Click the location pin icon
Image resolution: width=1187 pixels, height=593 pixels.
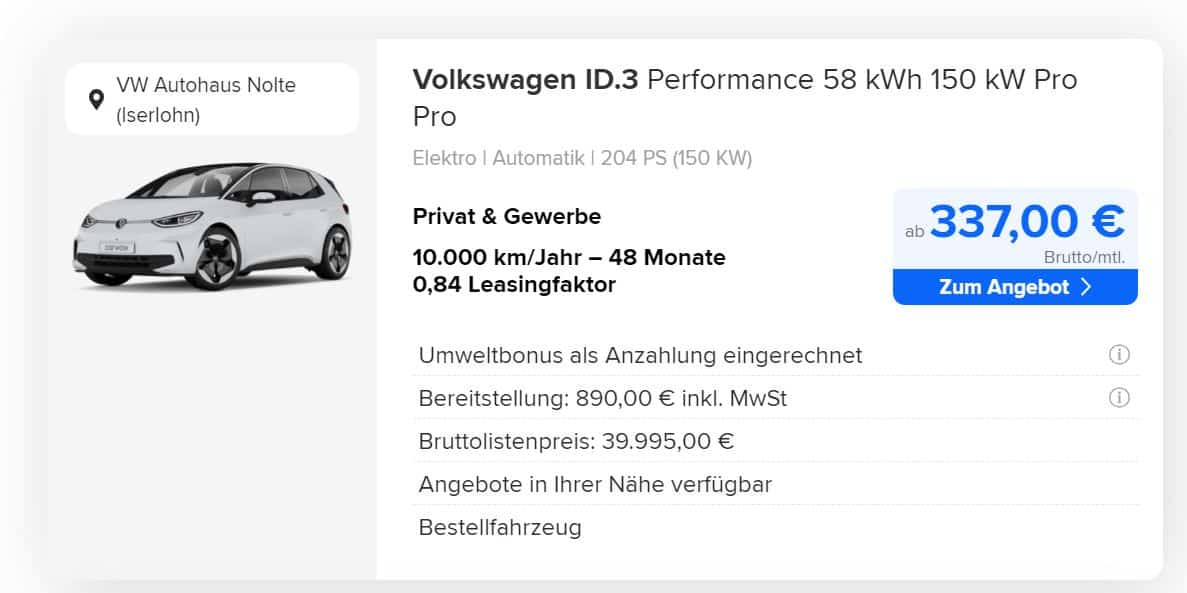pyautogui.click(x=96, y=99)
